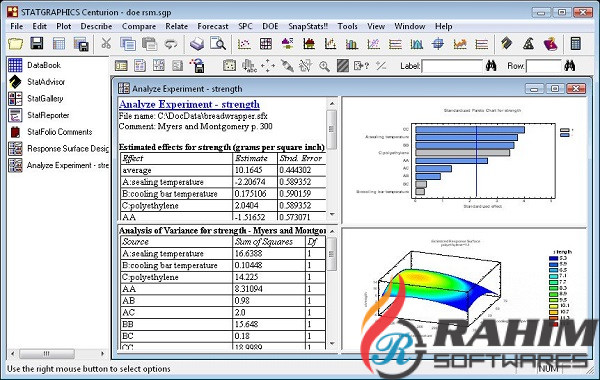
Task: Open the Relate menu
Action: click(x=176, y=26)
